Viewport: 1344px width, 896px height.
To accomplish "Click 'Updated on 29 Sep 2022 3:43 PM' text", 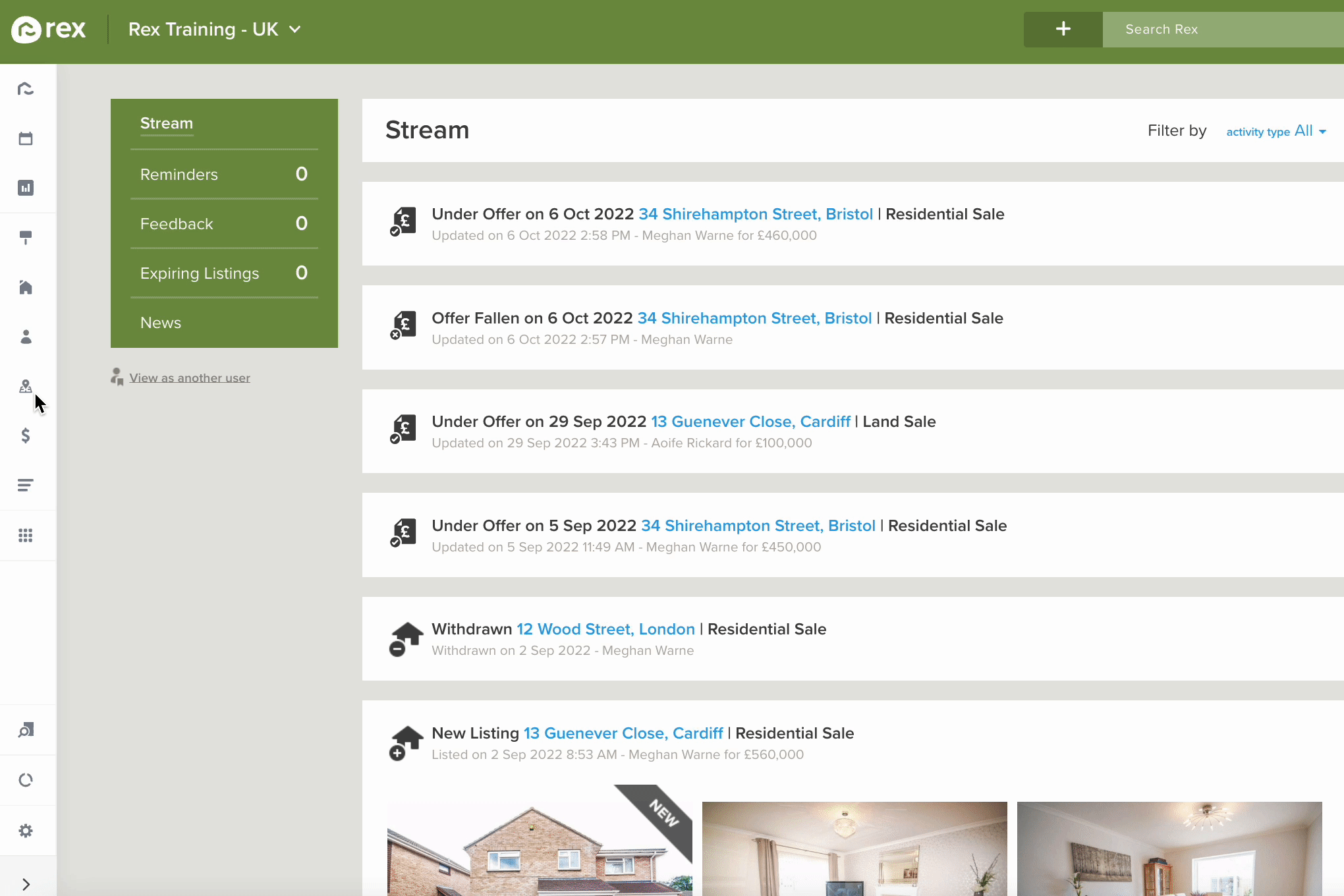I will 536,443.
